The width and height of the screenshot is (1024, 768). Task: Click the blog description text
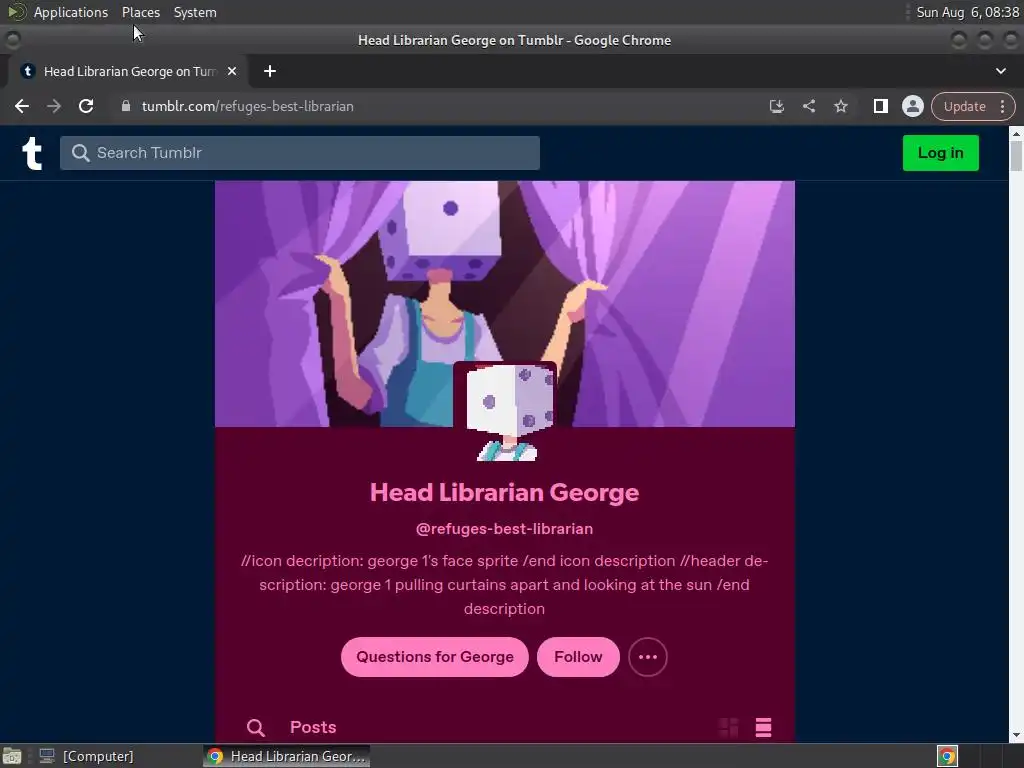(x=504, y=584)
